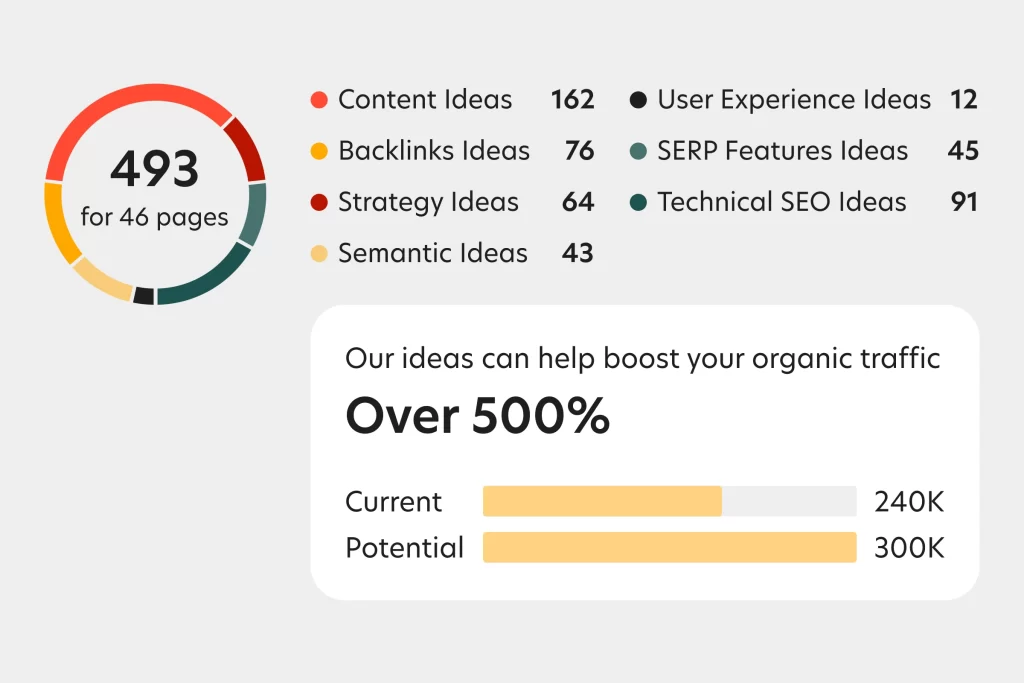Click the Potential traffic progress bar
The image size is (1024, 683).
(669, 548)
